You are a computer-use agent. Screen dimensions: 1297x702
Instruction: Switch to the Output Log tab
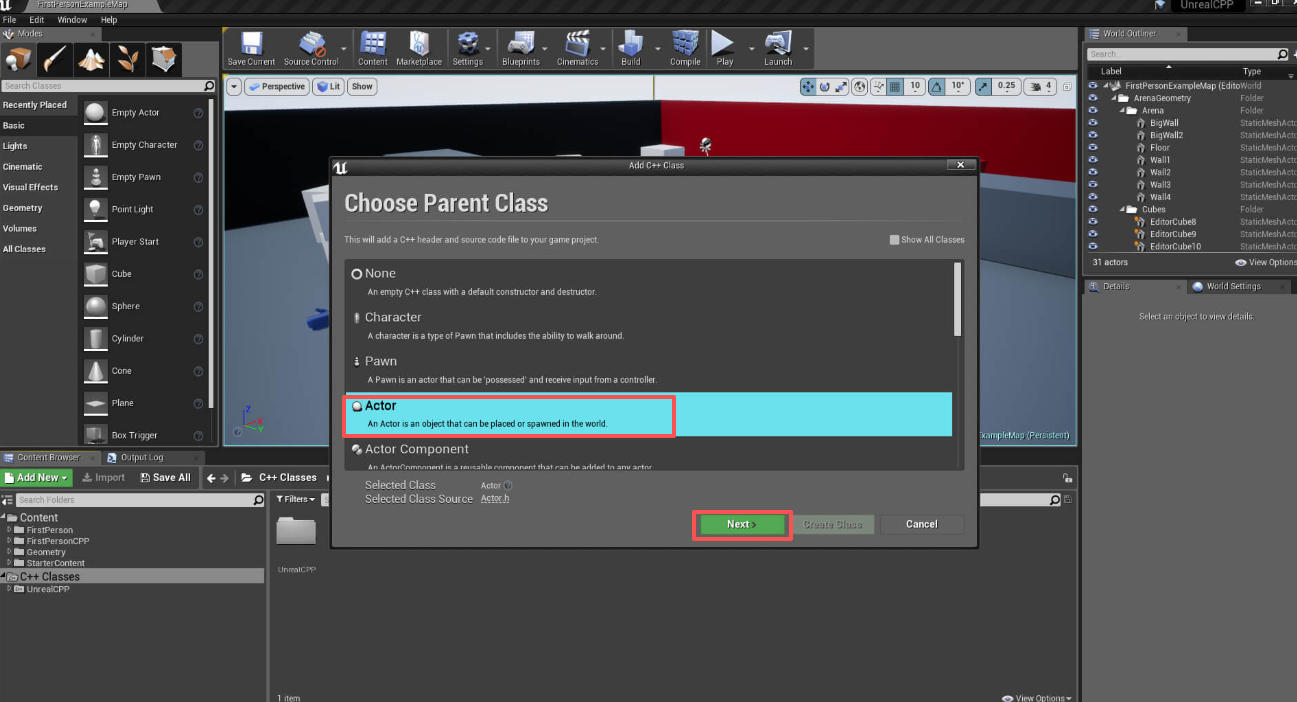[141, 458]
